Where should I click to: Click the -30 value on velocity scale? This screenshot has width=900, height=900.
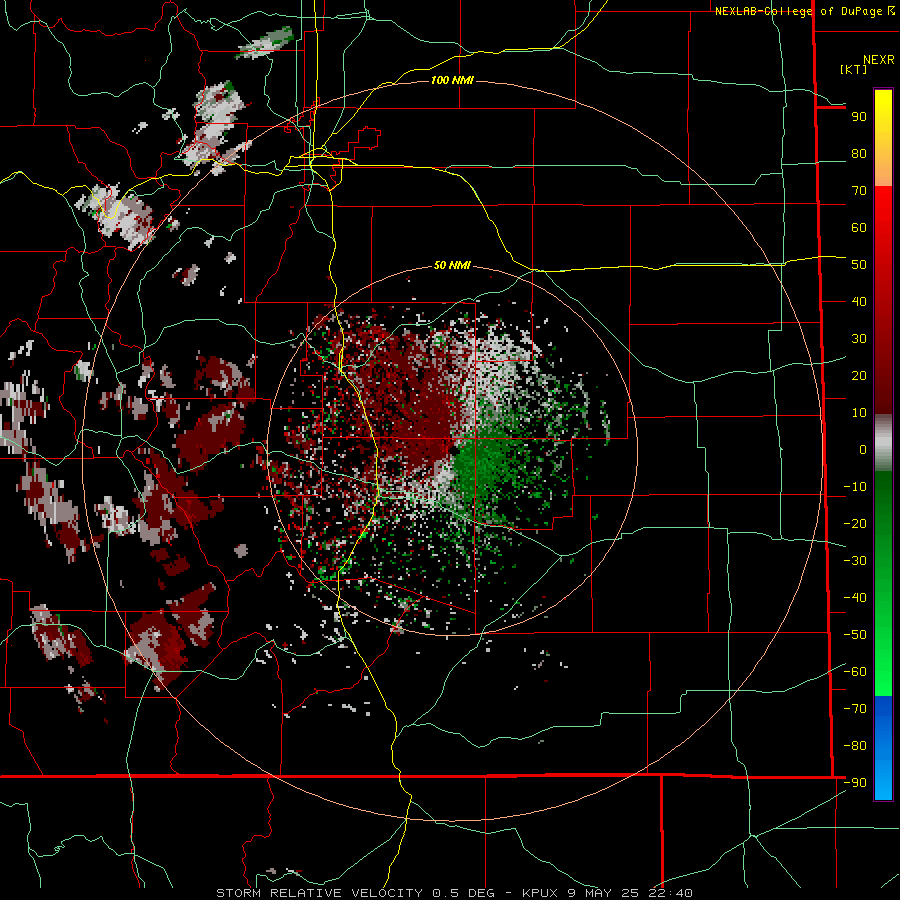pyautogui.click(x=855, y=561)
